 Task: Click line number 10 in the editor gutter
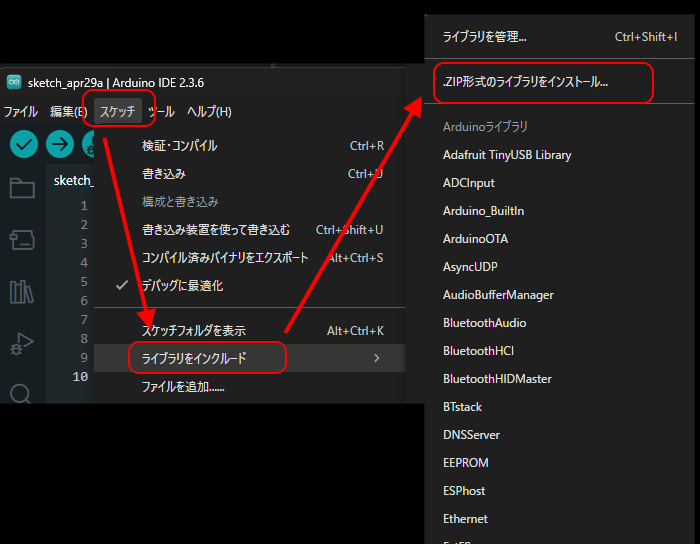(80, 377)
